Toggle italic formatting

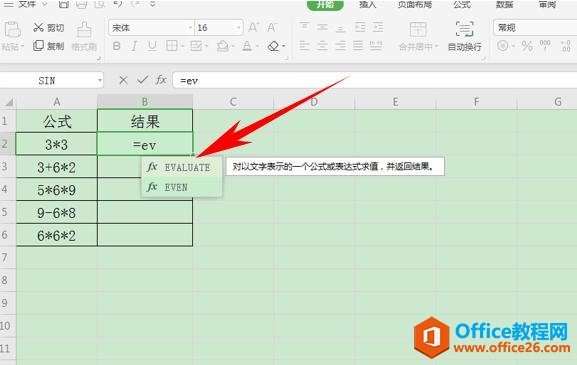(x=134, y=46)
